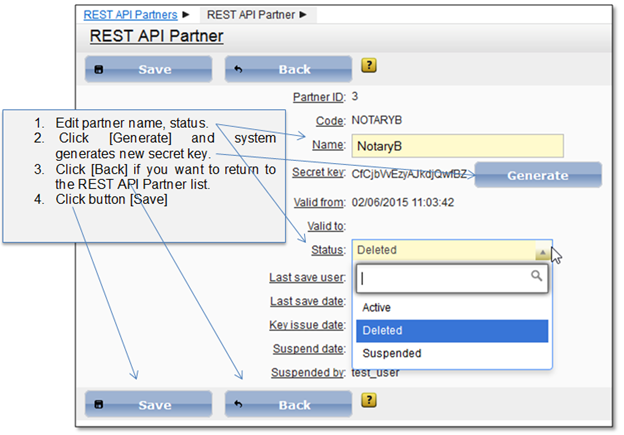Click the underlined Secret key label

318,174
